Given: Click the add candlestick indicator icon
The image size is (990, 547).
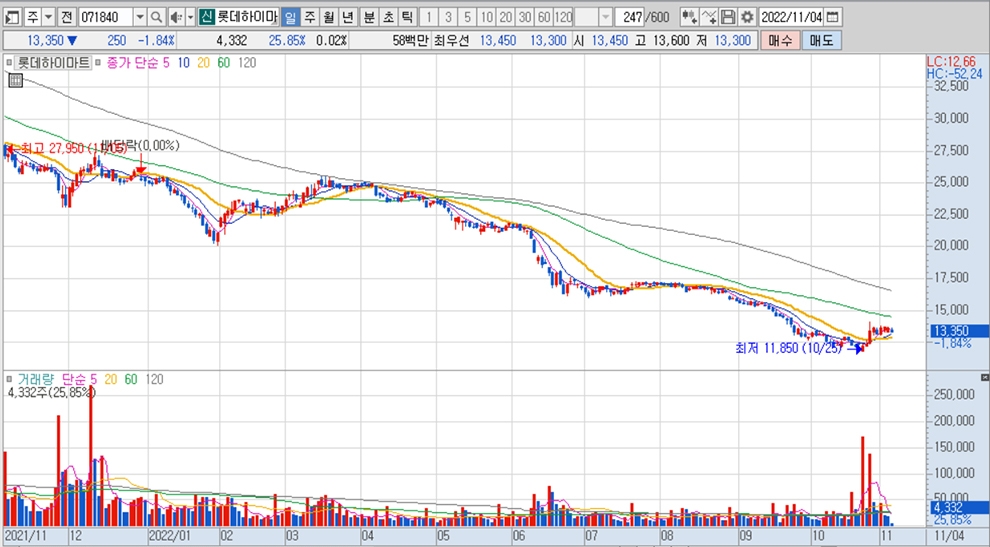Looking at the screenshot, I should coord(689,17).
